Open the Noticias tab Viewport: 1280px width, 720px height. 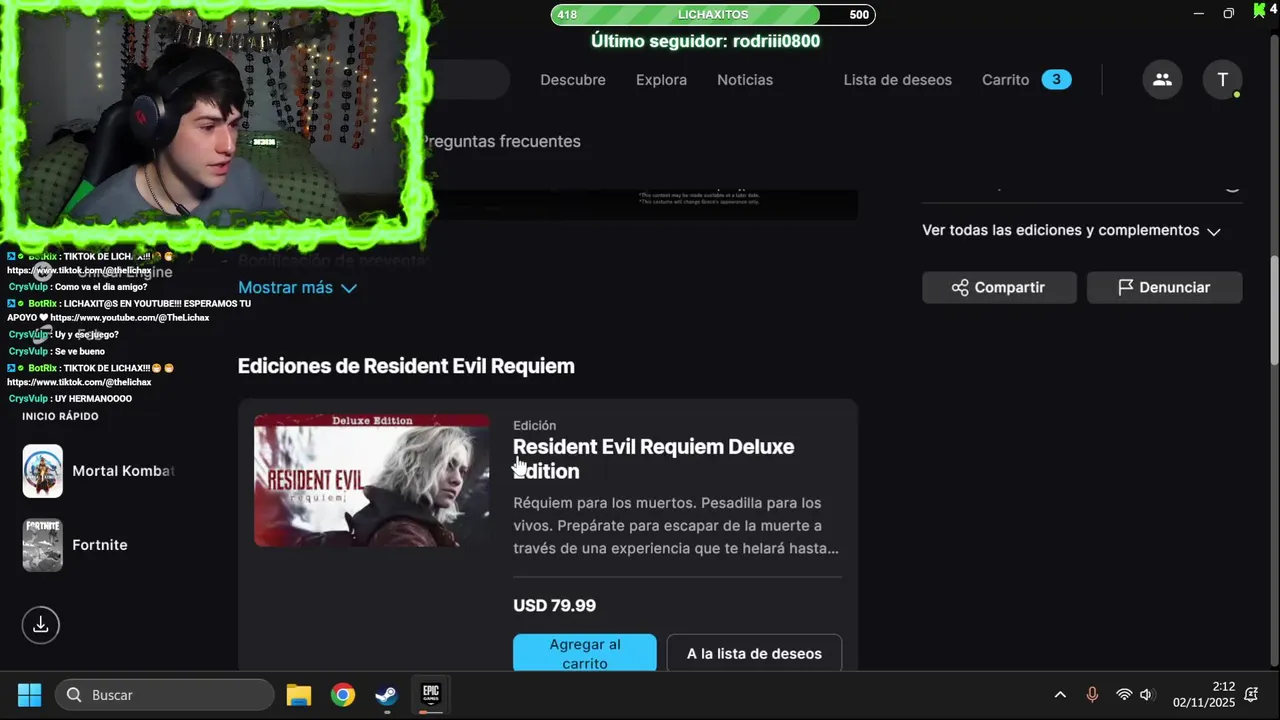tap(745, 80)
